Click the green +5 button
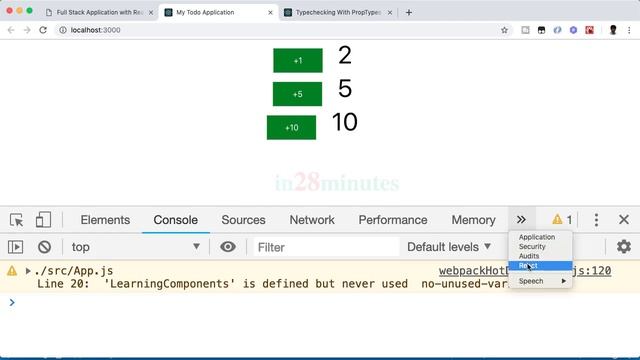Image resolution: width=640 pixels, height=360 pixels. coord(297,94)
